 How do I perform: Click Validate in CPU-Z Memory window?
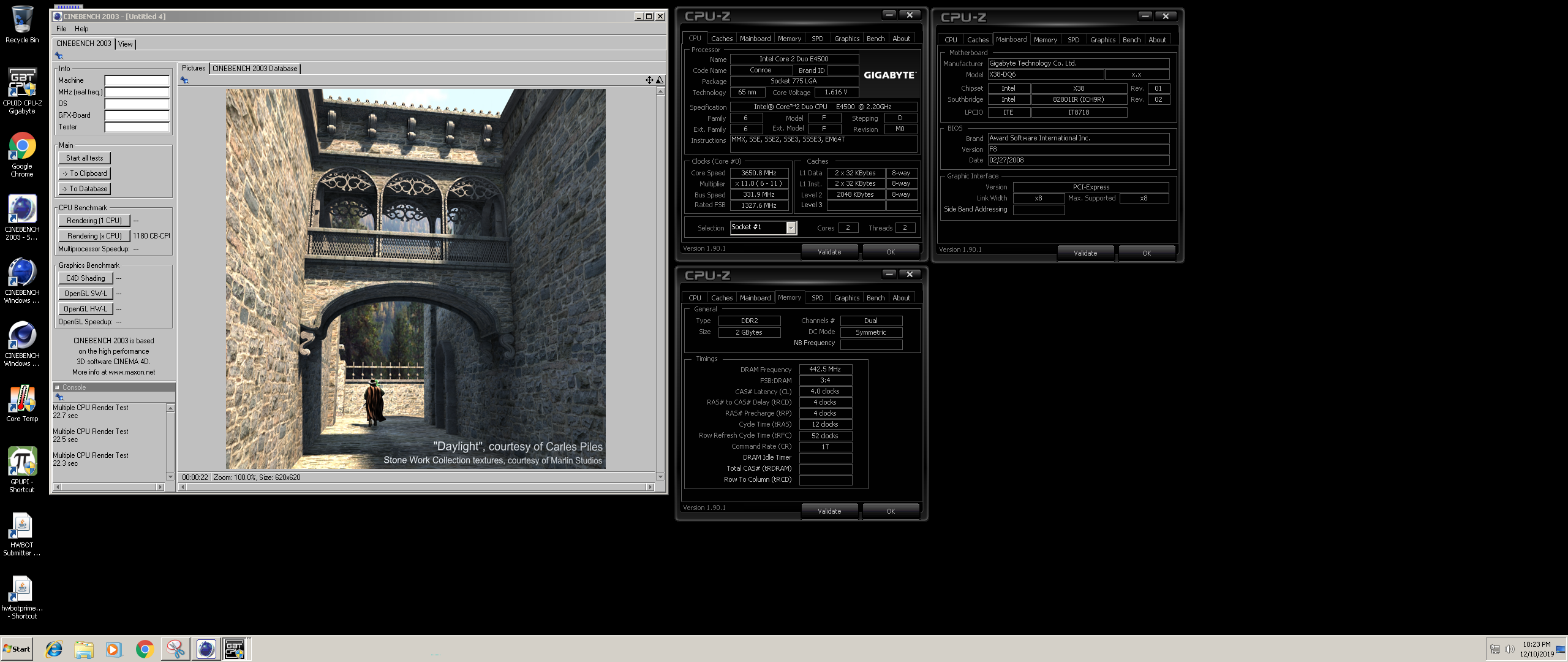(x=829, y=511)
